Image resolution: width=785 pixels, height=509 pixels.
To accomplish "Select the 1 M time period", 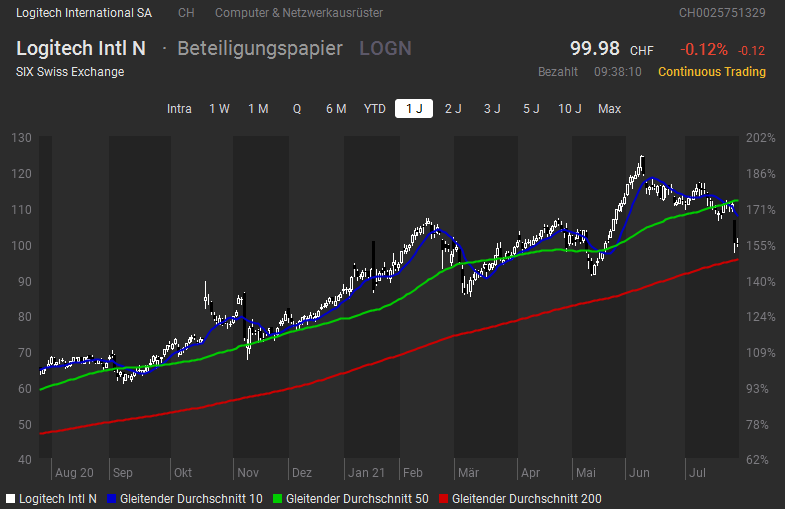I will click(258, 109).
